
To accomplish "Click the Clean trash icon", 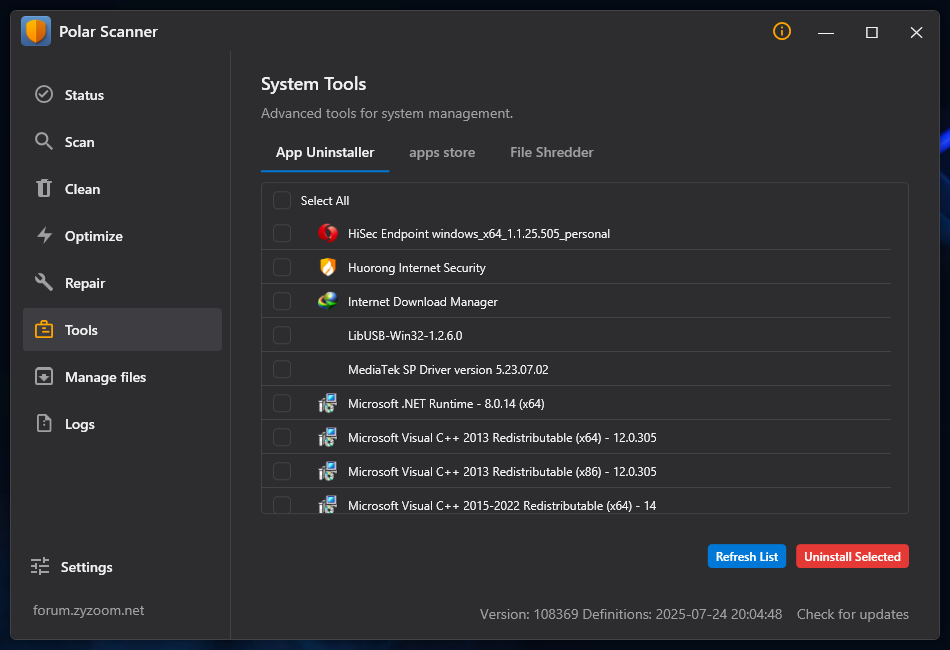I will click(44, 188).
